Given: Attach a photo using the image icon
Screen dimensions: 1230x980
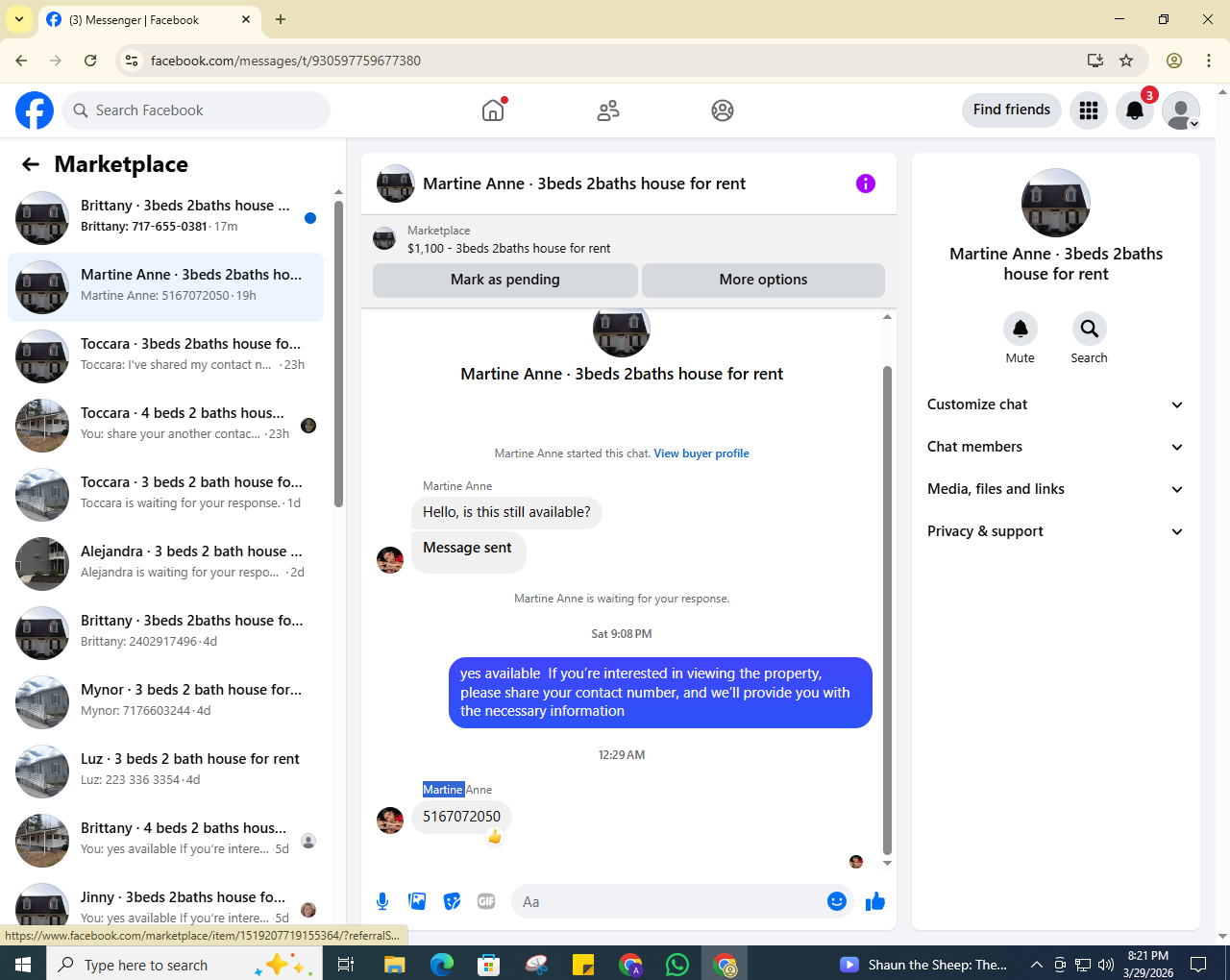Looking at the screenshot, I should pyautogui.click(x=417, y=901).
